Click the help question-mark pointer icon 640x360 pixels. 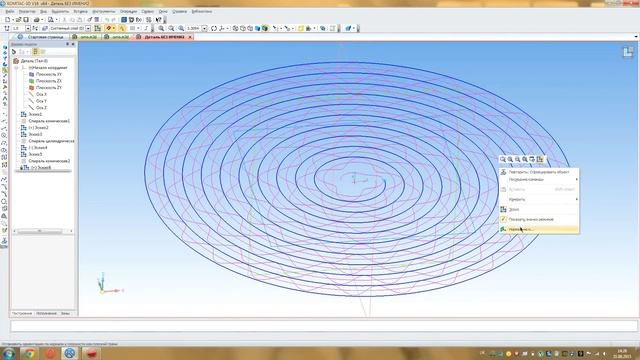(158, 20)
